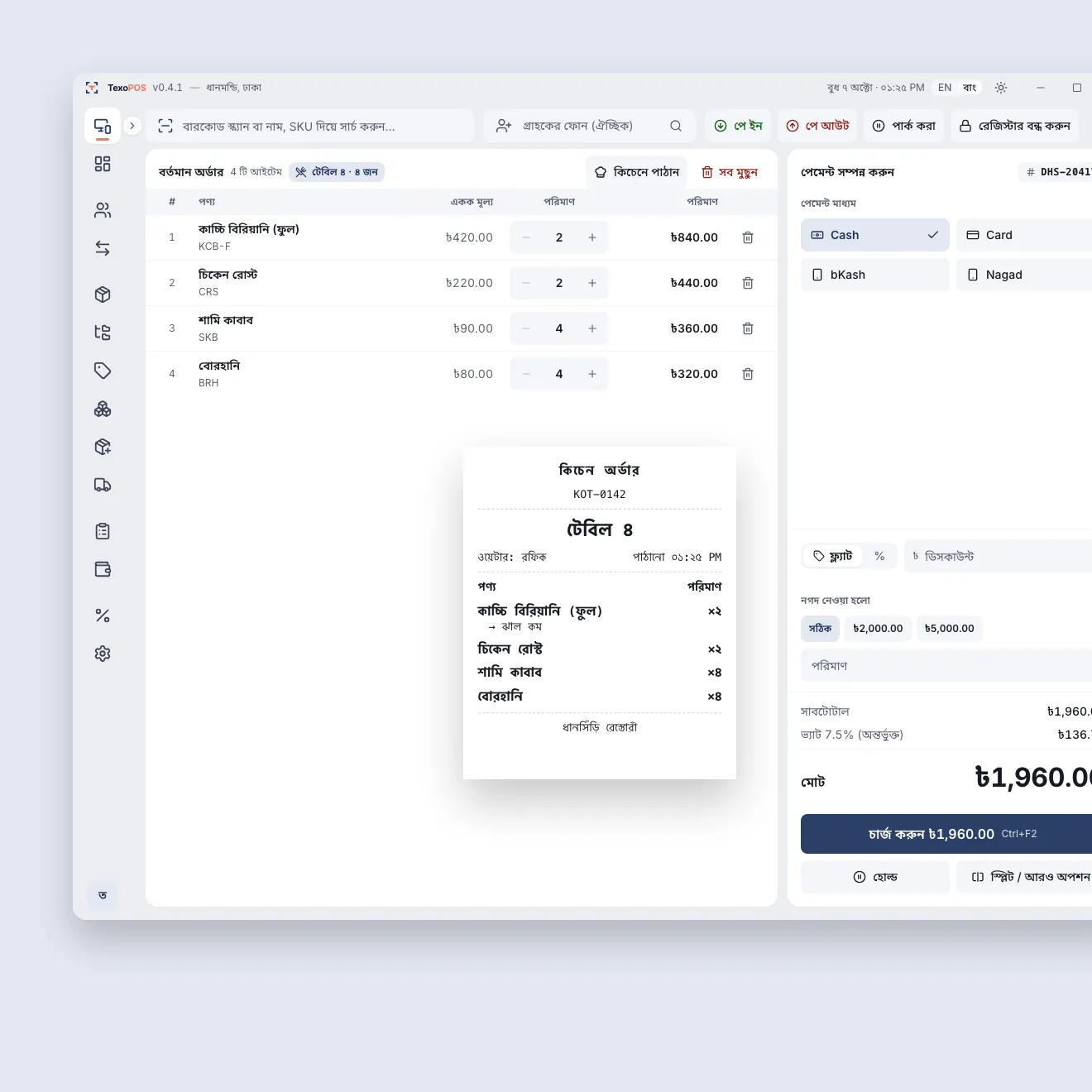Image resolution: width=1092 pixels, height=1092 pixels.
Task: Open the products box icon in sidebar
Action: [x=103, y=295]
